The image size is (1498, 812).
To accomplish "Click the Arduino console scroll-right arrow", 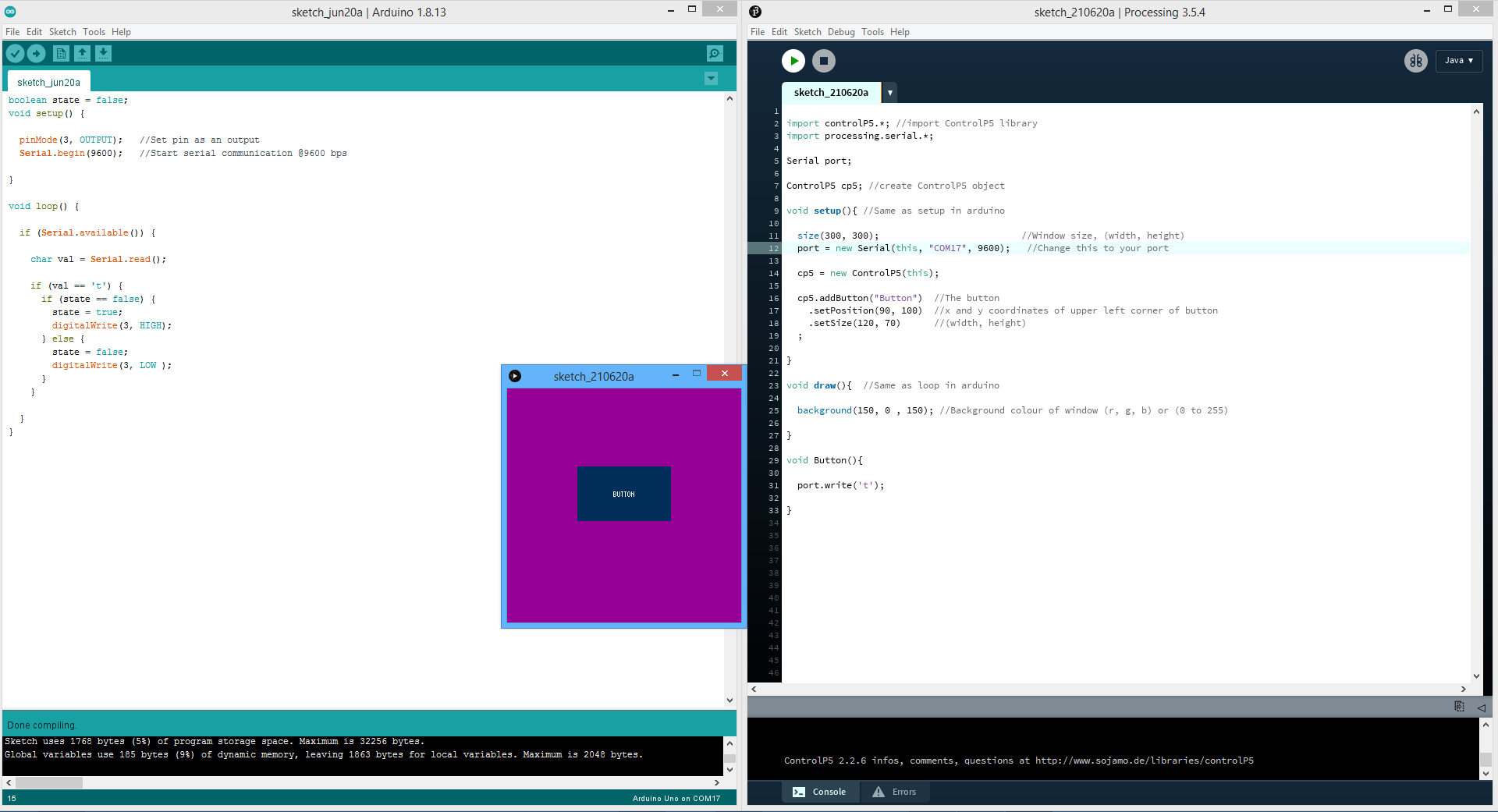I will (717, 782).
